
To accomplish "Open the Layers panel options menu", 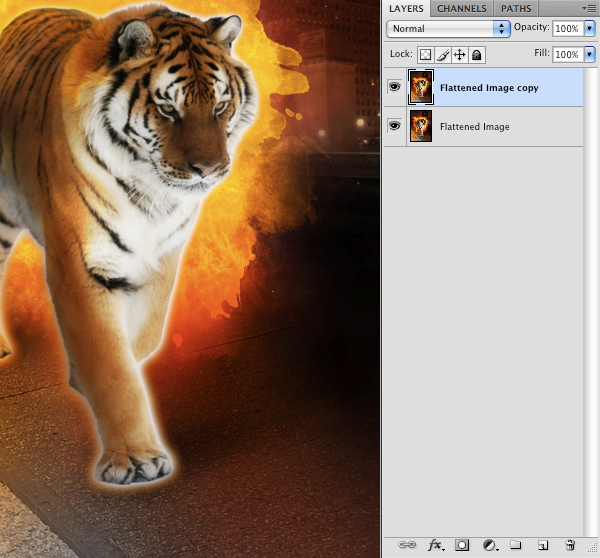I will 589,8.
